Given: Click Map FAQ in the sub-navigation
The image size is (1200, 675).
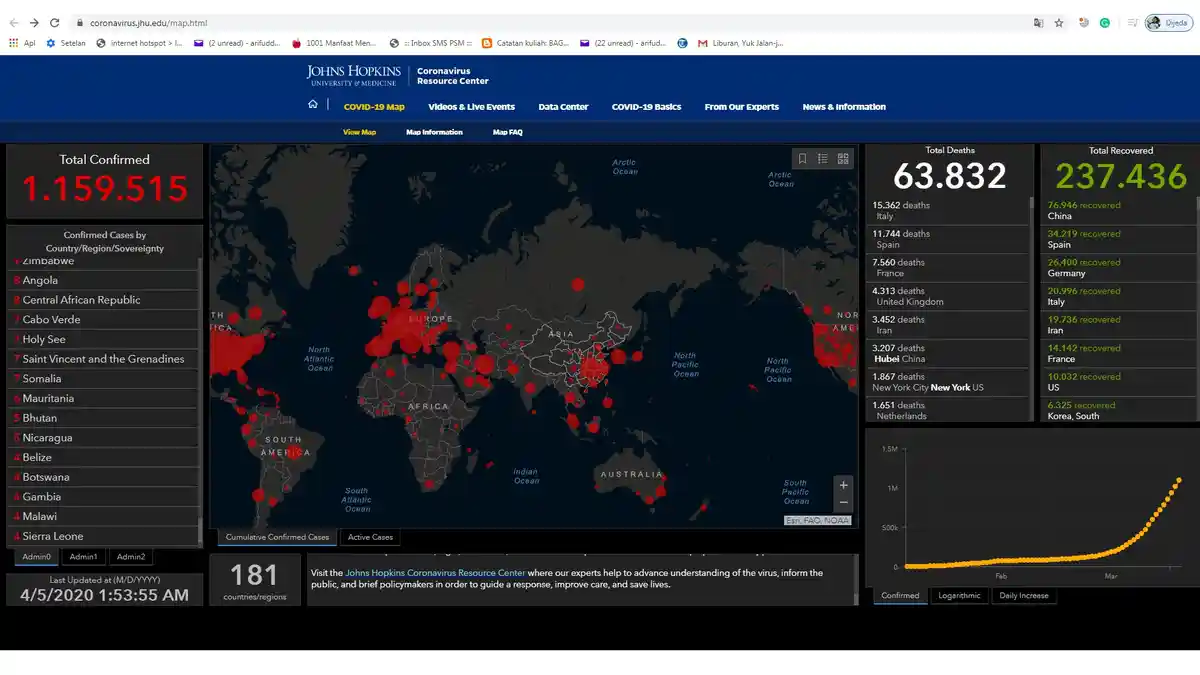Looking at the screenshot, I should (508, 131).
